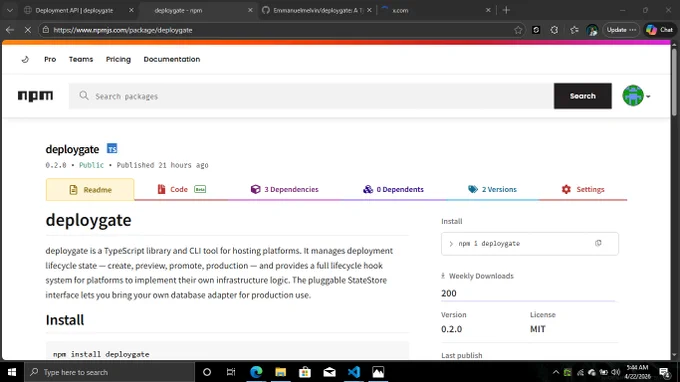This screenshot has width=680, height=382.
Task: Switch to the Emmanuelmelvin/deploygate GitHub tab
Action: pos(318,10)
